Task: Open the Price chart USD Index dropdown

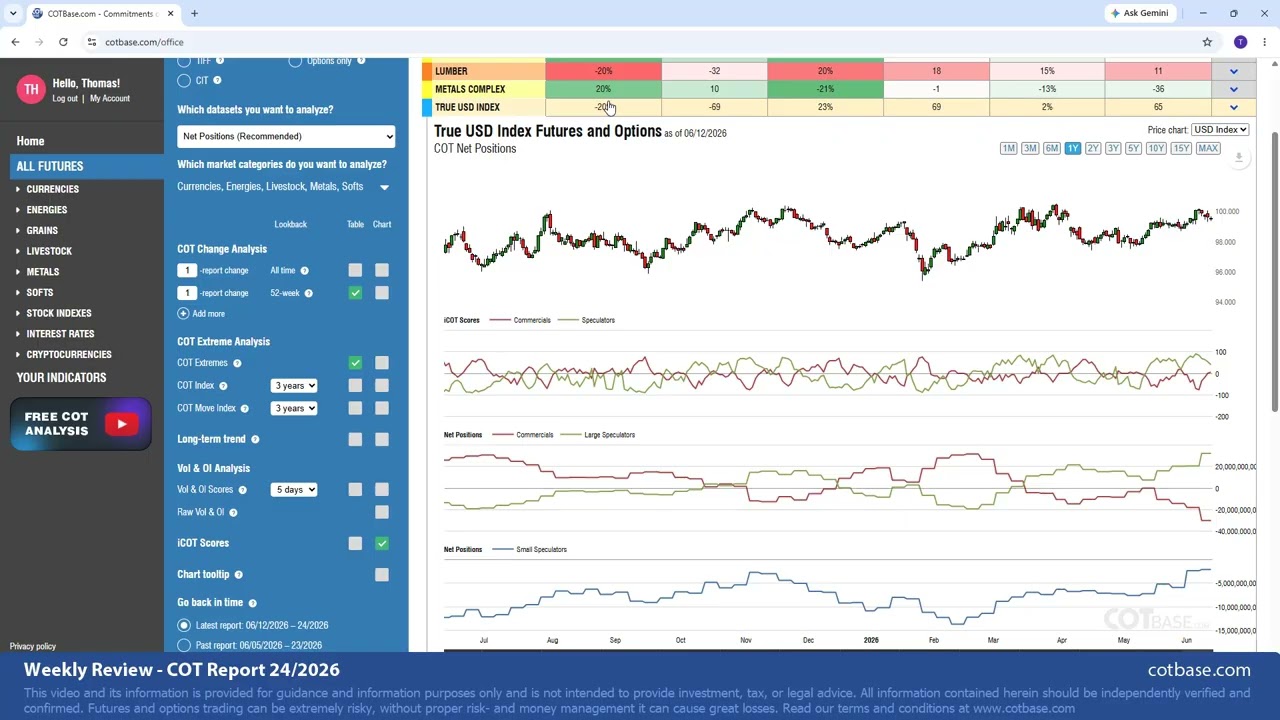Action: [1220, 130]
